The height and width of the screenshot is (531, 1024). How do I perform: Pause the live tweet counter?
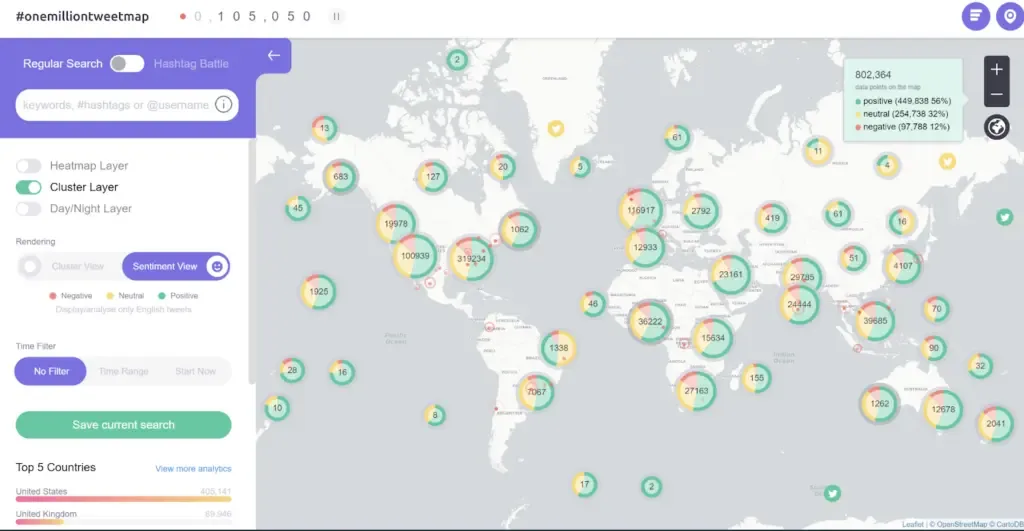[x=336, y=16]
